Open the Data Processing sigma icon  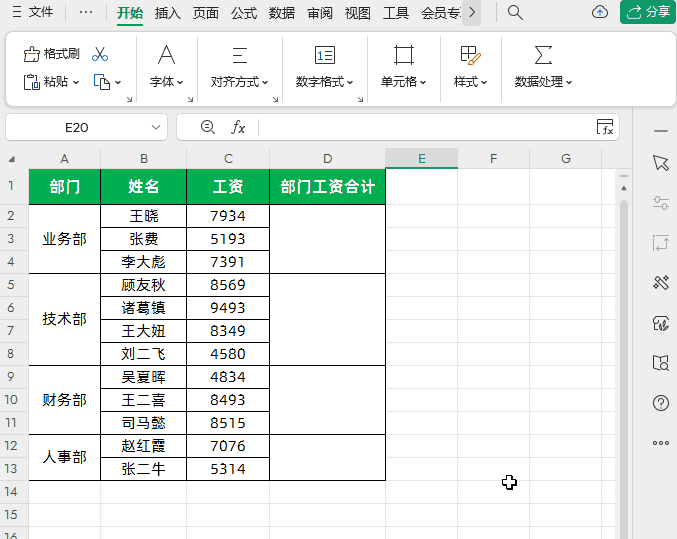(x=543, y=55)
